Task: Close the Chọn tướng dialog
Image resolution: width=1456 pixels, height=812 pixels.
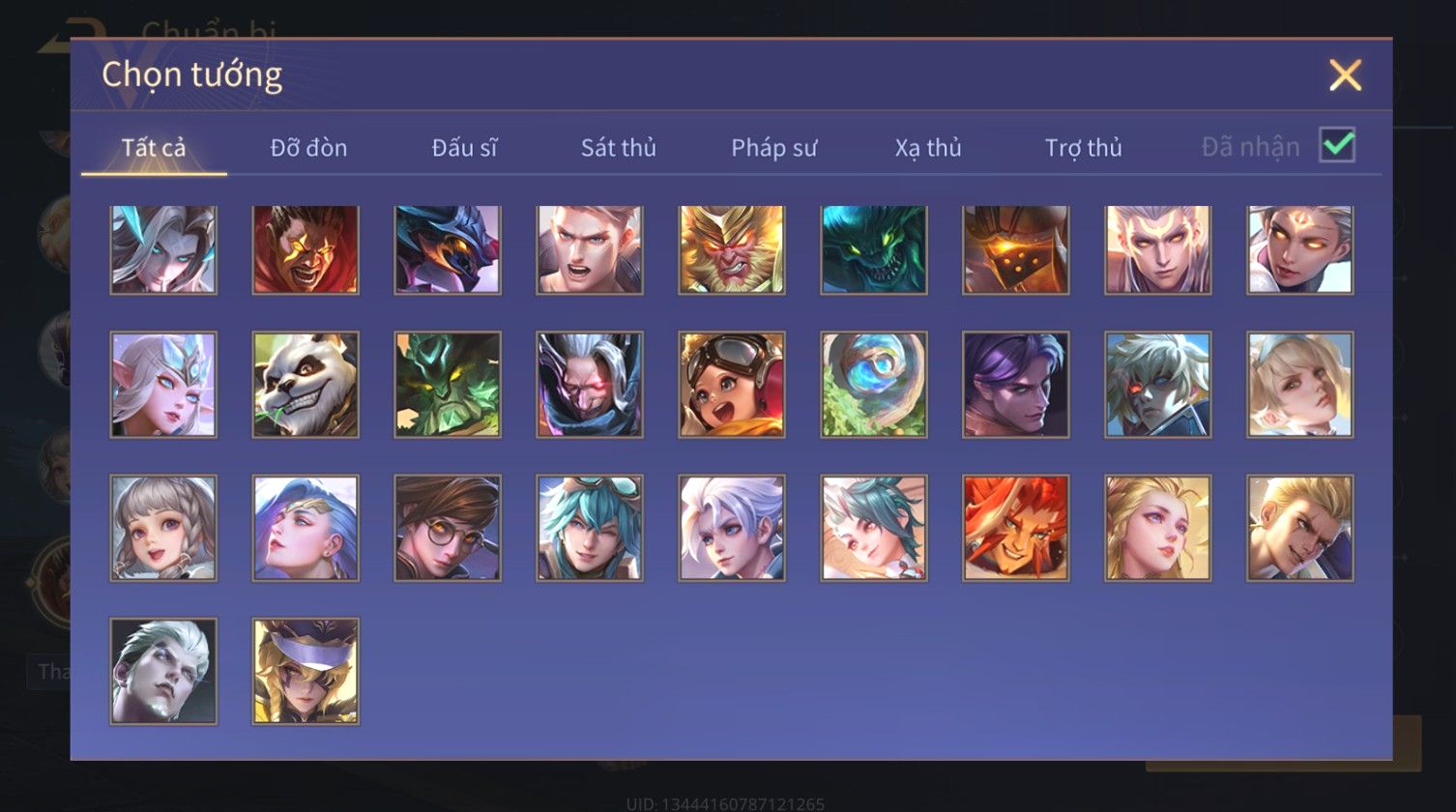Action: [x=1345, y=75]
